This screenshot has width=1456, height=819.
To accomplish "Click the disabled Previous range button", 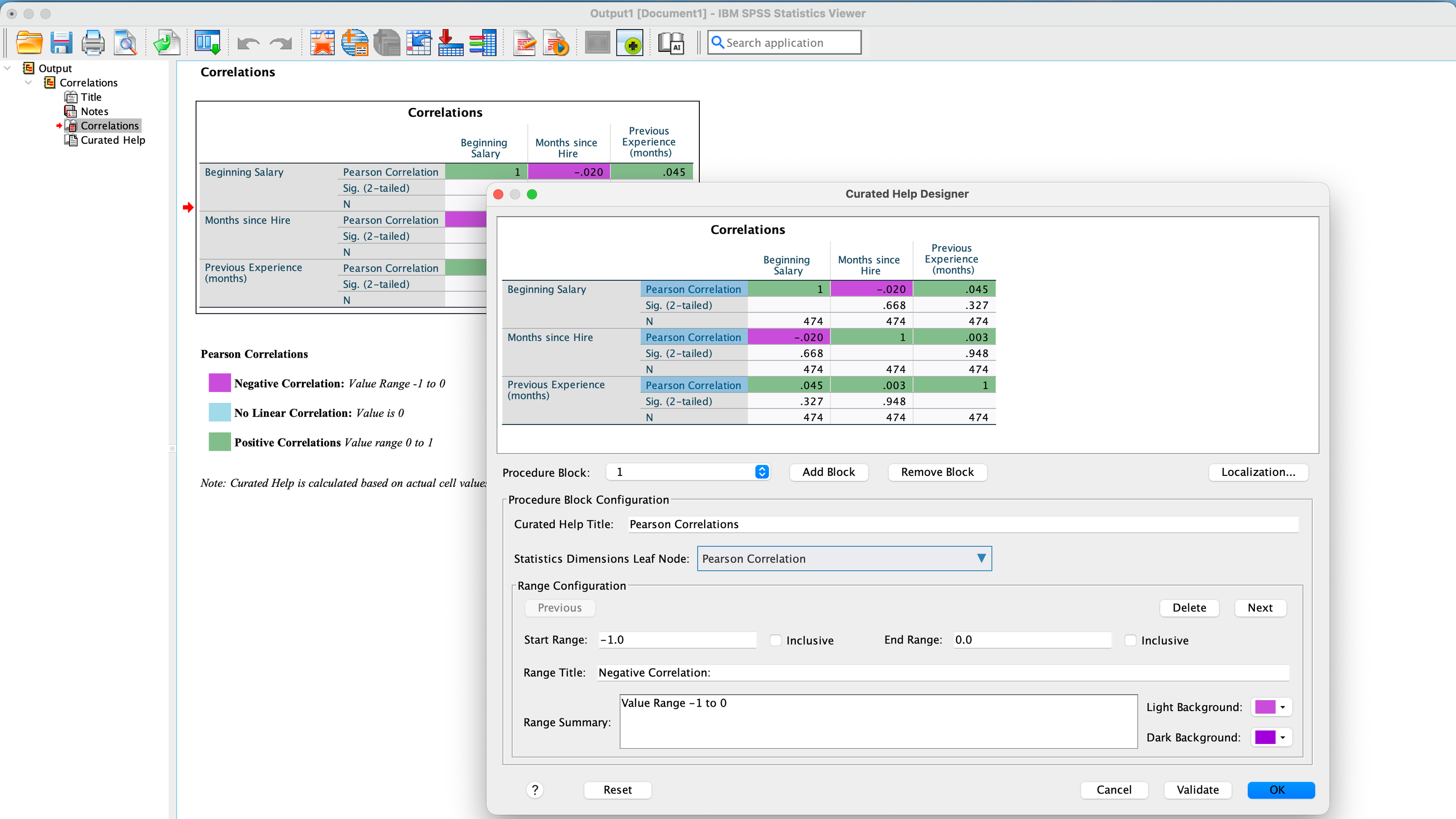I will (560, 607).
